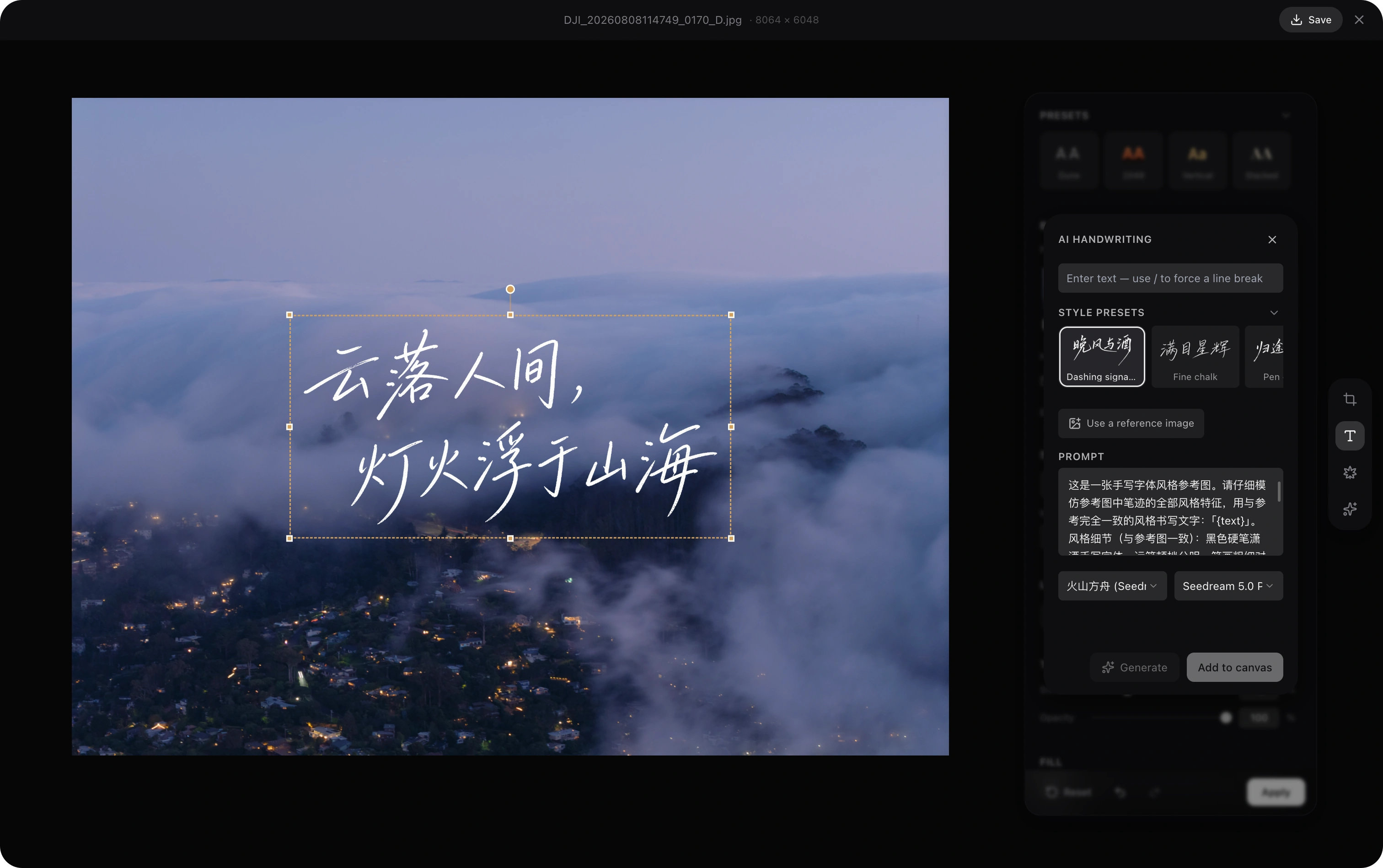The image size is (1383, 868).
Task: Click the top-left resize handle of text box
Action: pos(289,315)
